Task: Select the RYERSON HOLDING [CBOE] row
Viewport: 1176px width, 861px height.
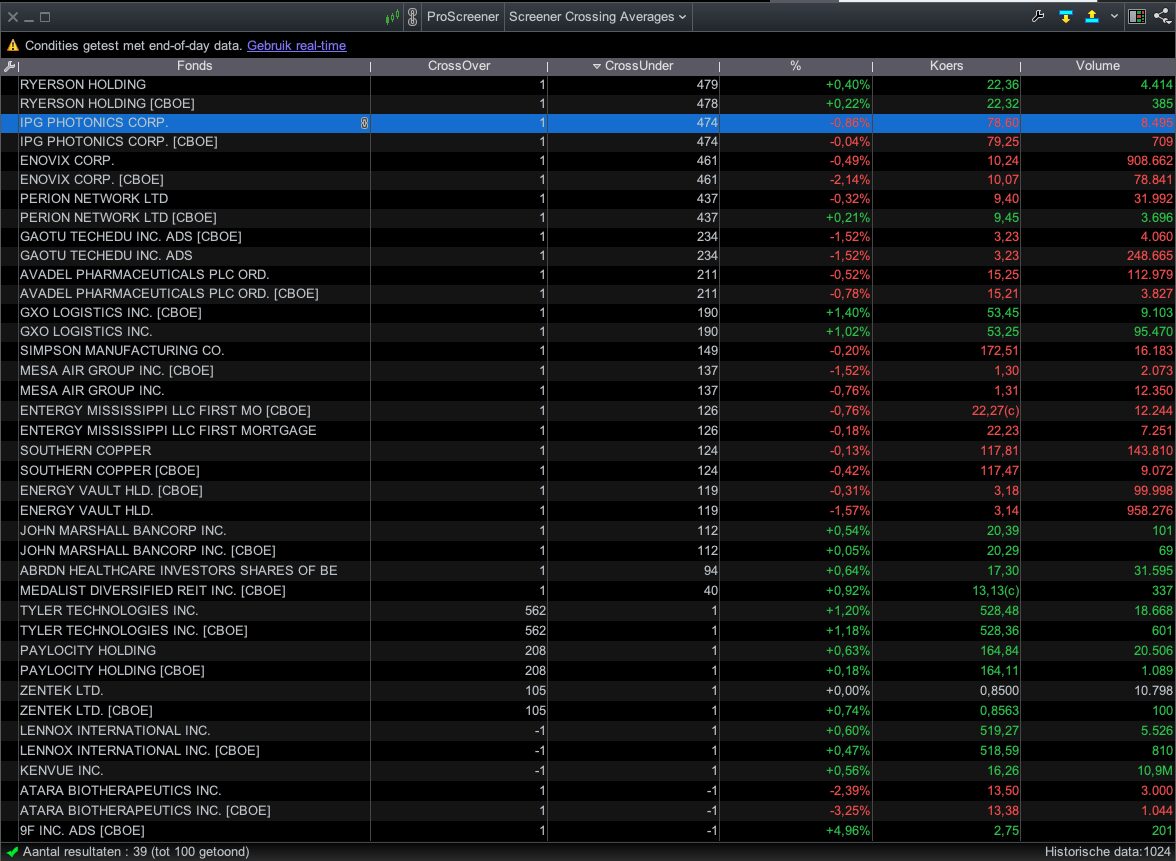Action: [588, 104]
